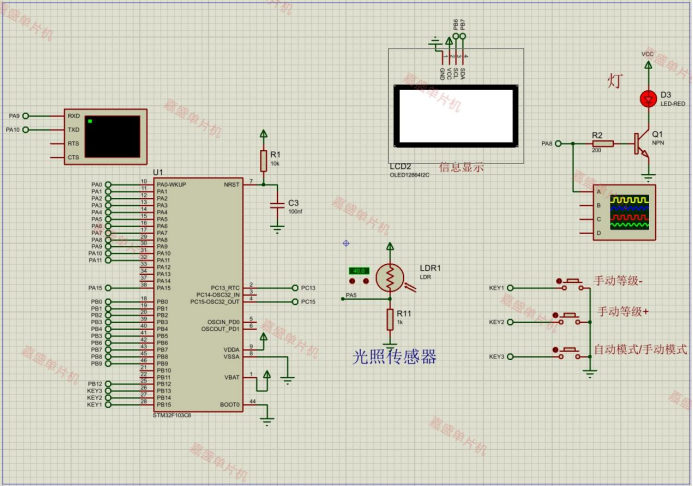Click the VBAT pin label on U1
This screenshot has width=693, height=486.
coord(232,377)
